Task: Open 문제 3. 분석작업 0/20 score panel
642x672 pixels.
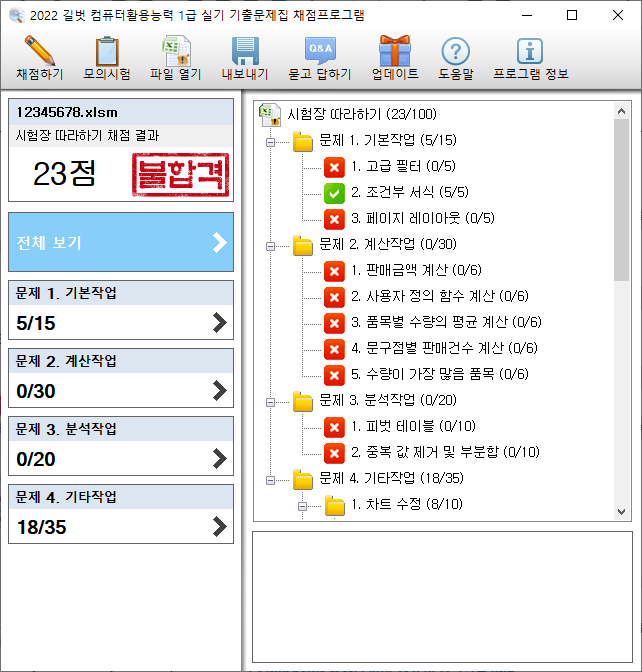Action: point(121,446)
